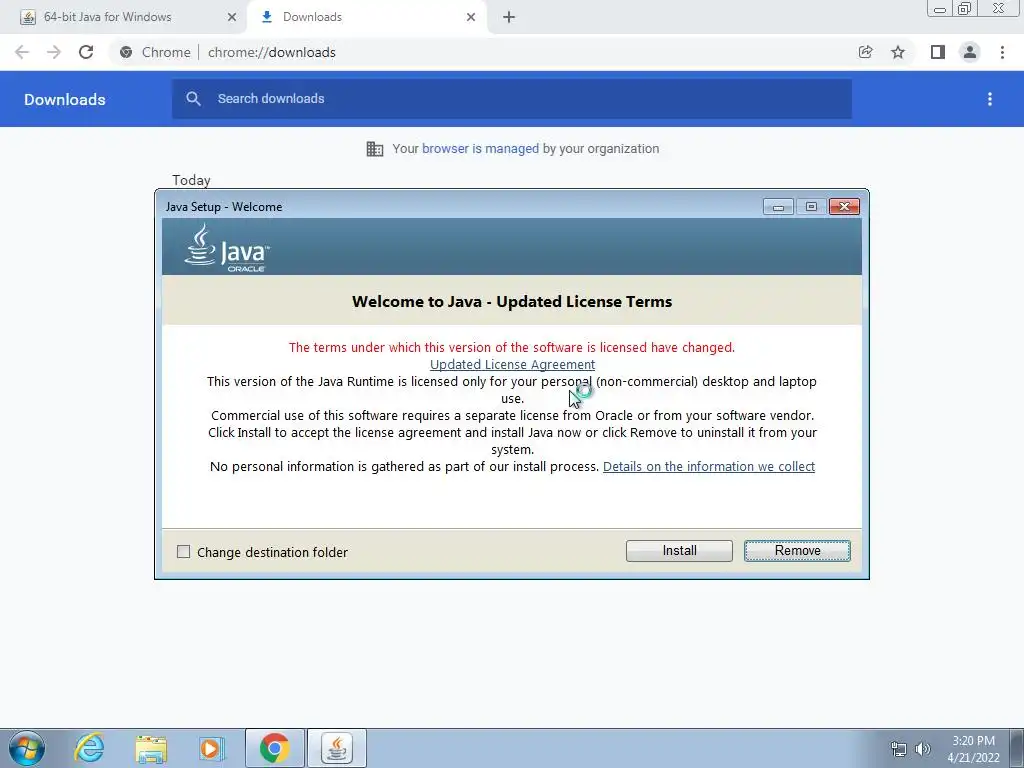Open Chrome's three-dot main menu
1024x768 pixels.
(x=1002, y=52)
